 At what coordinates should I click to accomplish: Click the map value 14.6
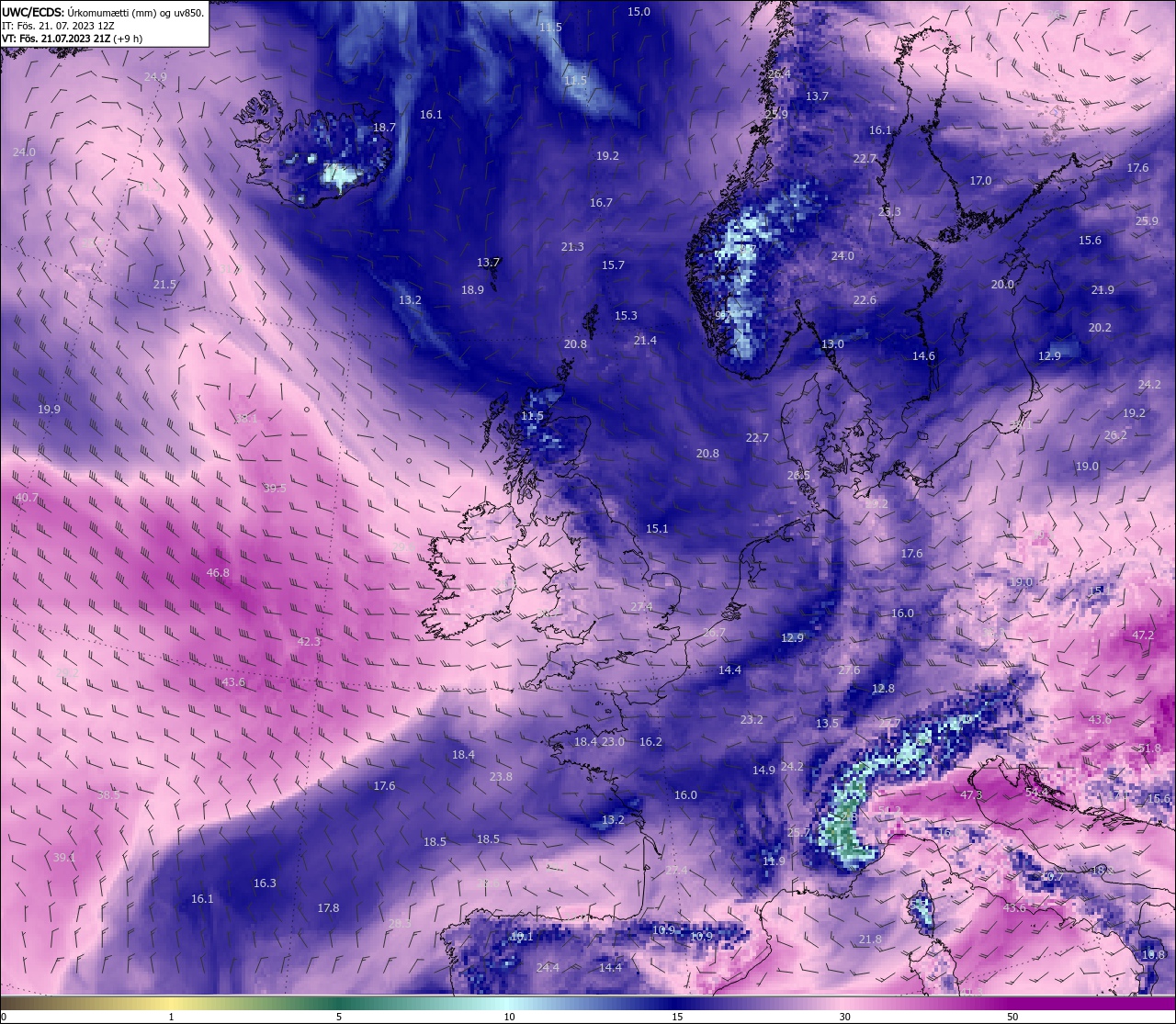click(923, 356)
